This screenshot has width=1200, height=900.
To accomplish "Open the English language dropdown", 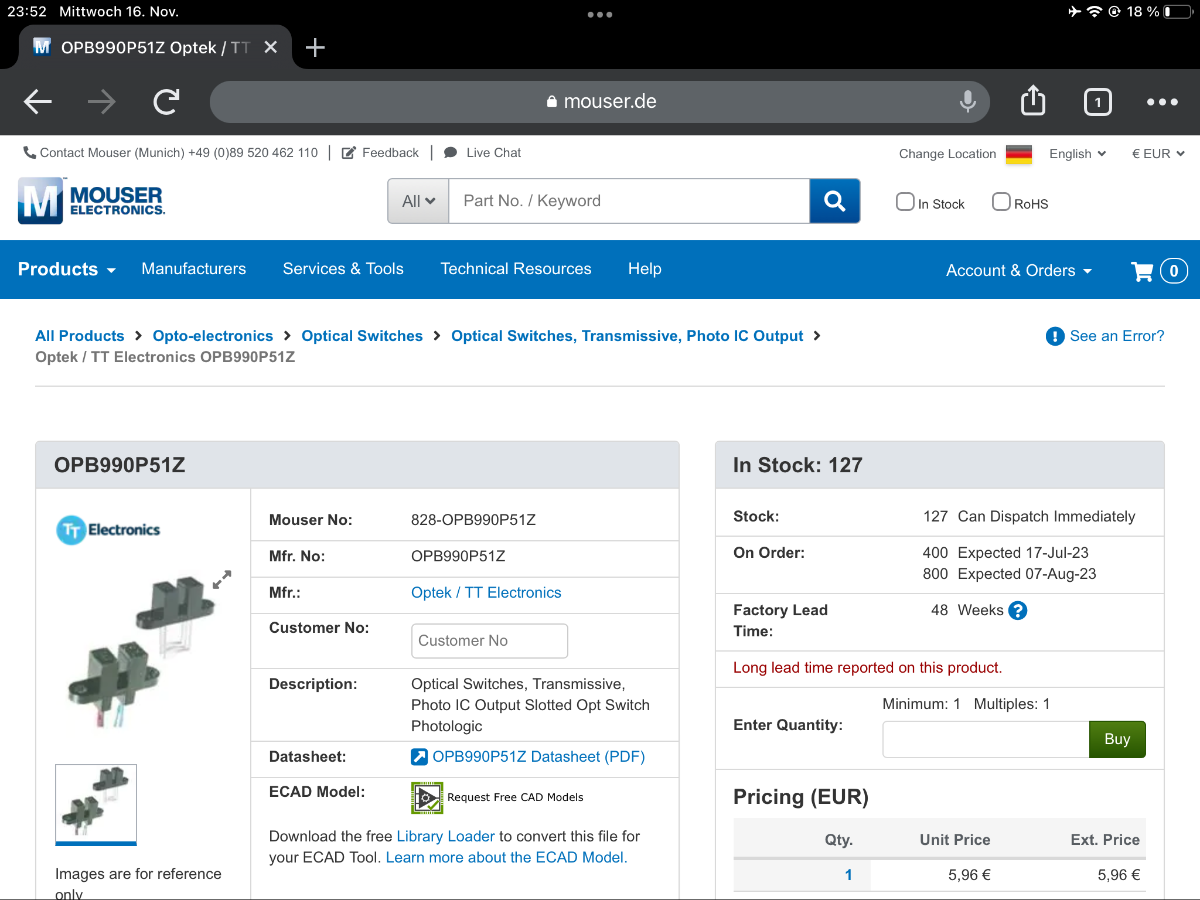I will click(x=1077, y=154).
